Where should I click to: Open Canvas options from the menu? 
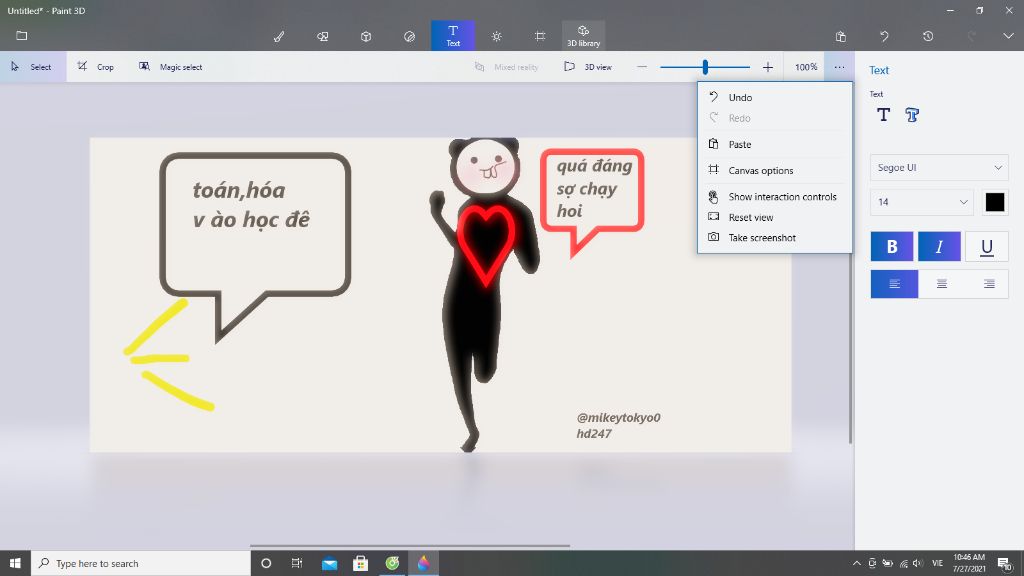coord(775,170)
